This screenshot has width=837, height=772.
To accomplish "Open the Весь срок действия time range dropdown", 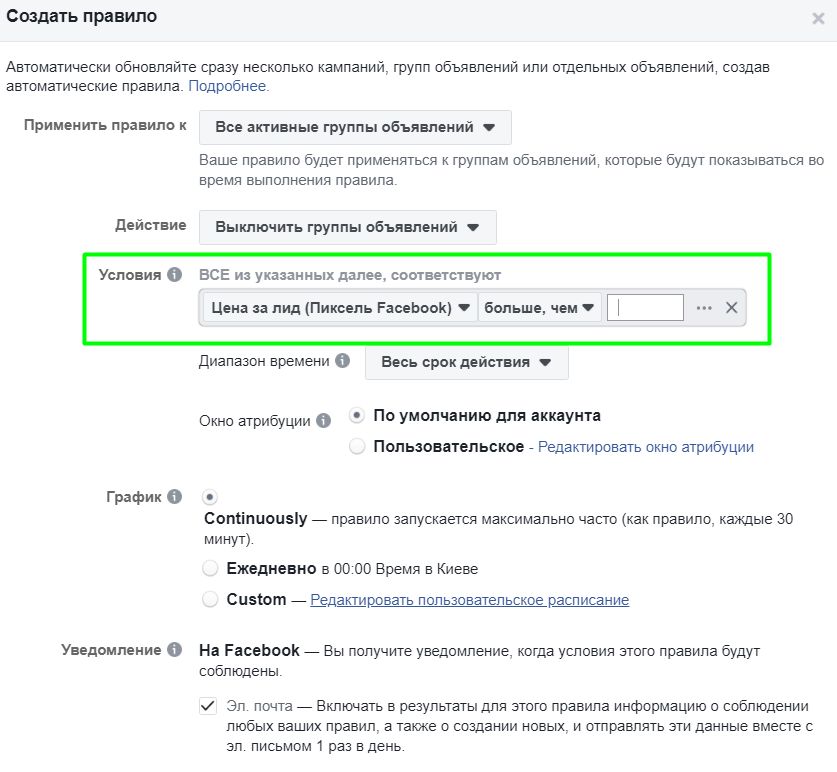I will [466, 363].
